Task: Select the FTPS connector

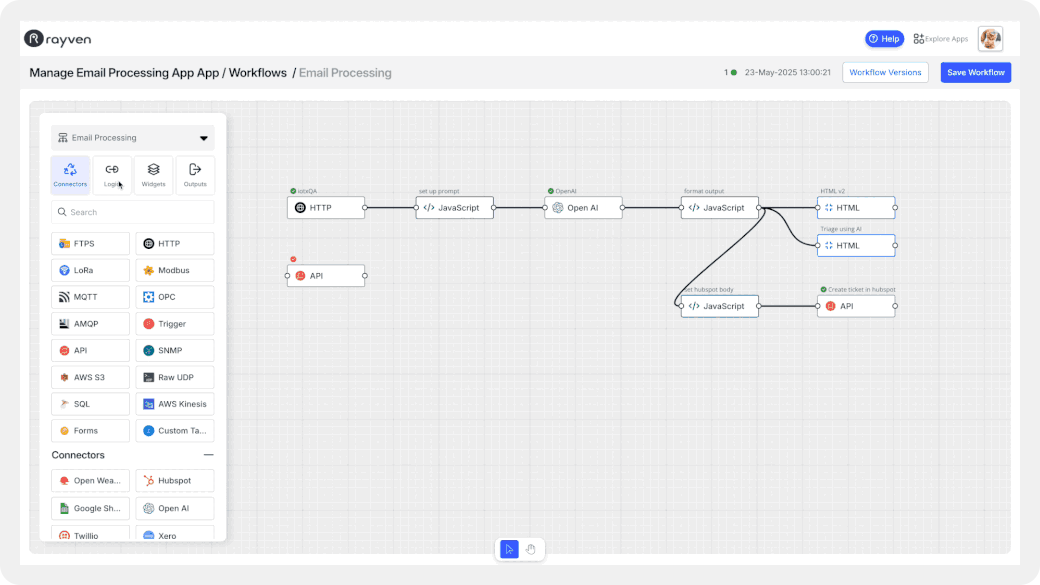Action: pos(90,243)
